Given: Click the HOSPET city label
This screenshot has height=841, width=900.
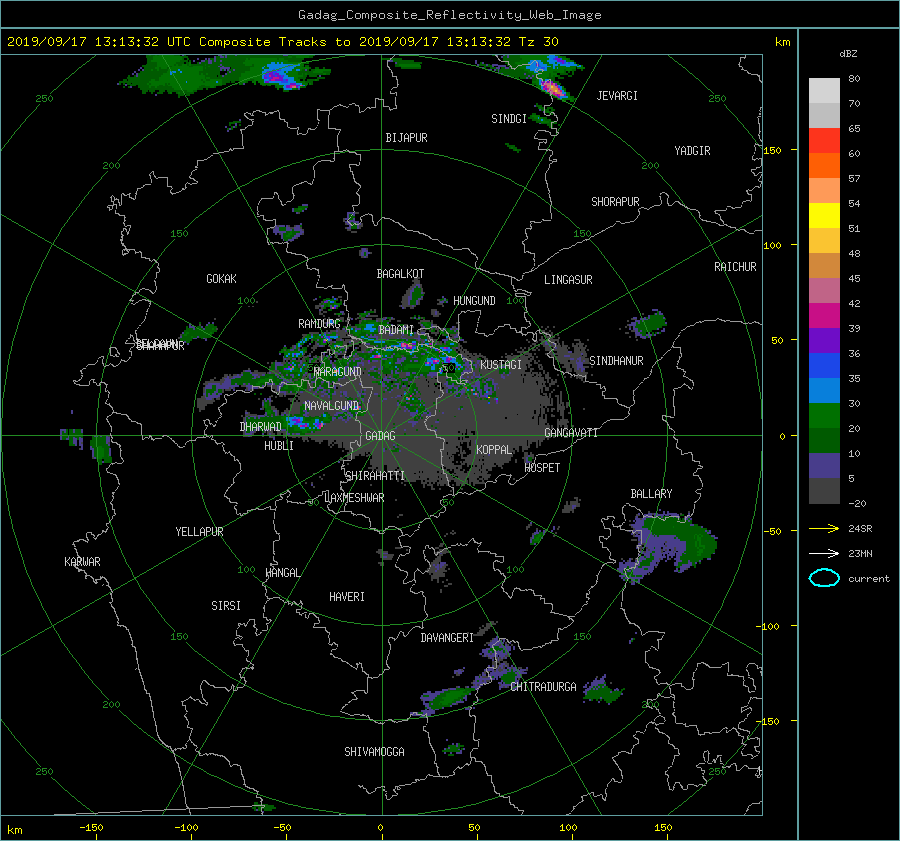Looking at the screenshot, I should pyautogui.click(x=542, y=468).
